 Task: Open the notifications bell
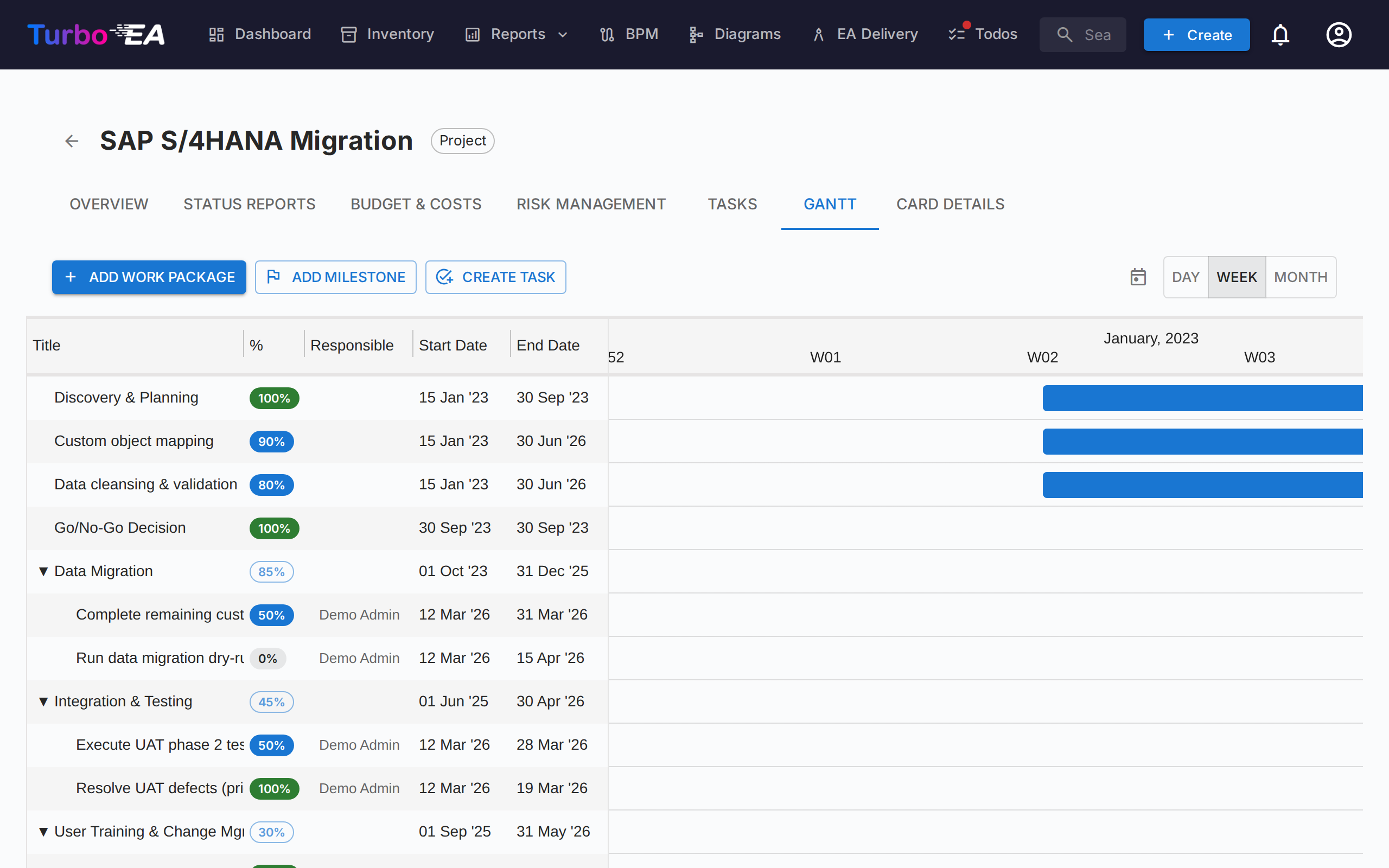1280,35
